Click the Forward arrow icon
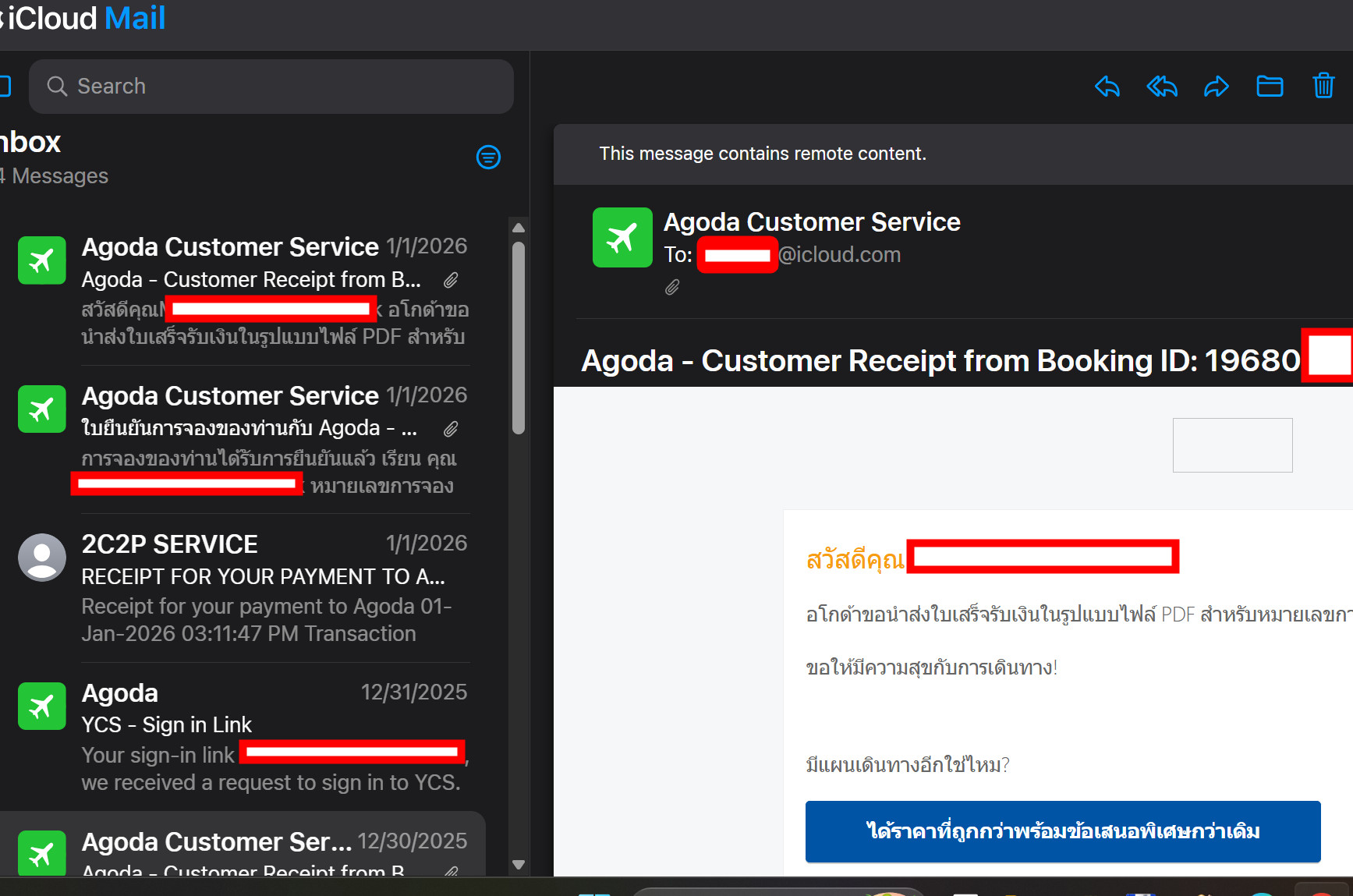Image resolution: width=1353 pixels, height=896 pixels. pyautogui.click(x=1216, y=87)
